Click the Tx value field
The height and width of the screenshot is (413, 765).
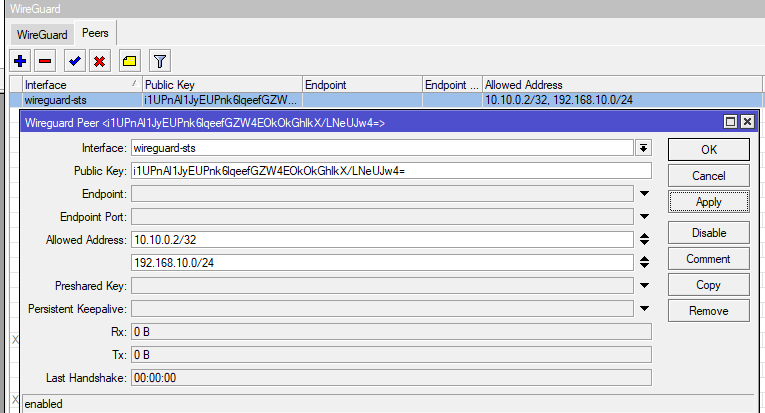(391, 354)
